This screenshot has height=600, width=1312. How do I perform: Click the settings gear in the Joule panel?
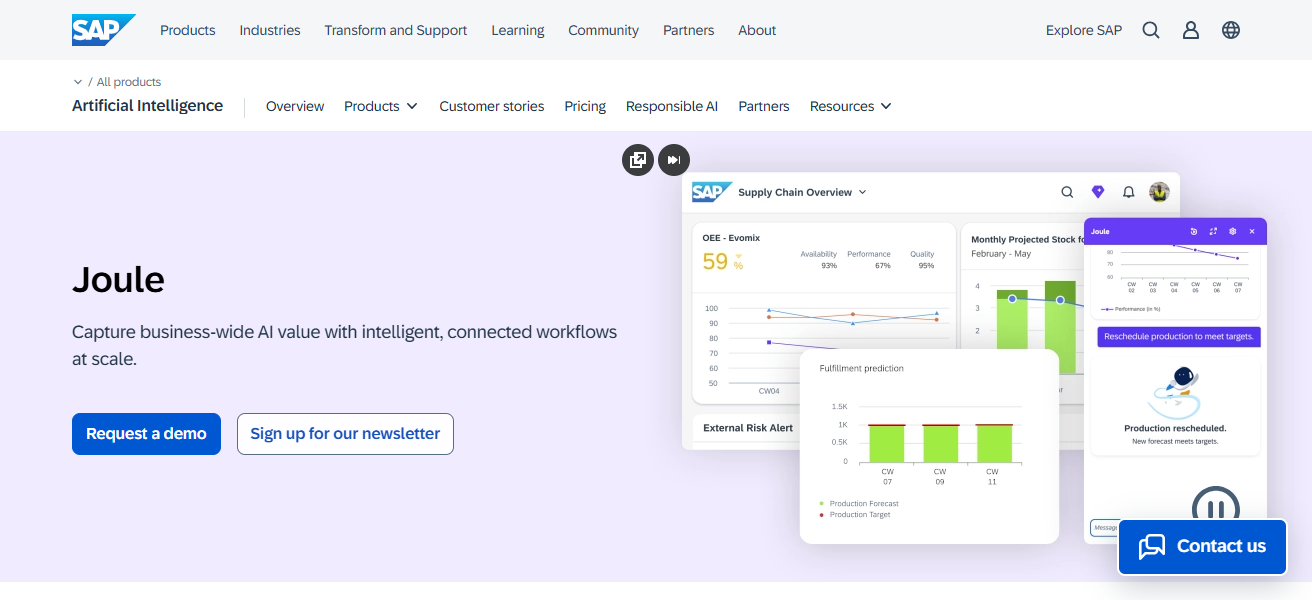tap(1233, 231)
